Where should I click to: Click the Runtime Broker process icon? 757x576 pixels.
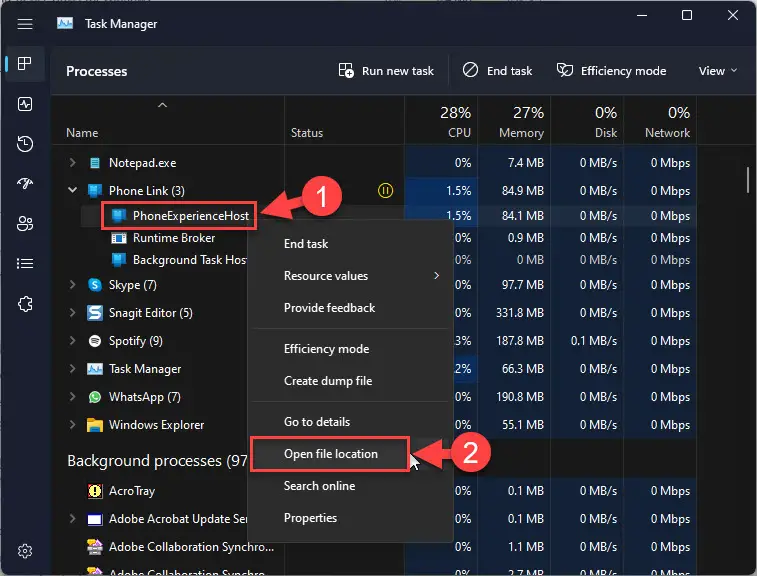point(119,238)
